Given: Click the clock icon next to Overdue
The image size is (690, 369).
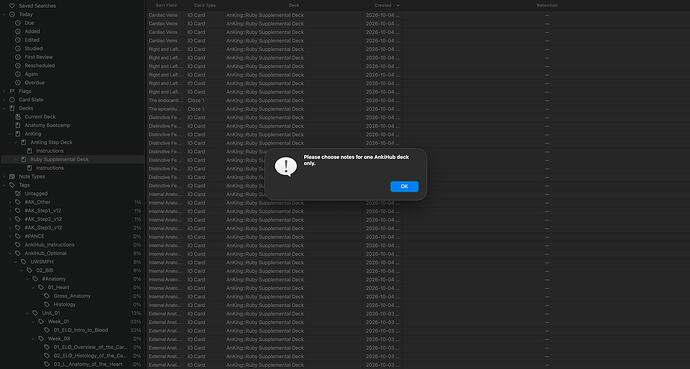Looking at the screenshot, I should (18, 83).
